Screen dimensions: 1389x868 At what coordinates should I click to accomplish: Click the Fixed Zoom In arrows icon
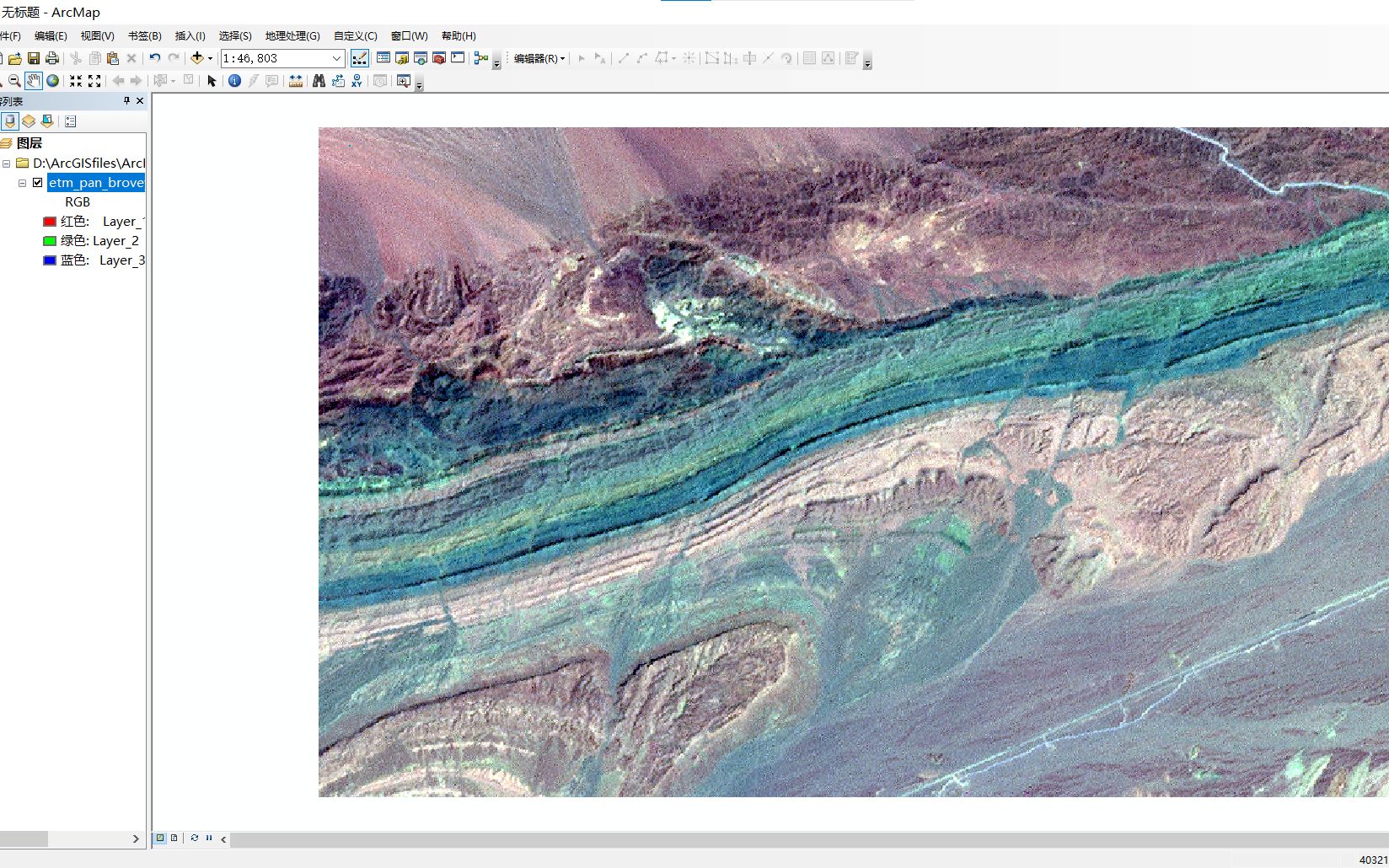(76, 81)
